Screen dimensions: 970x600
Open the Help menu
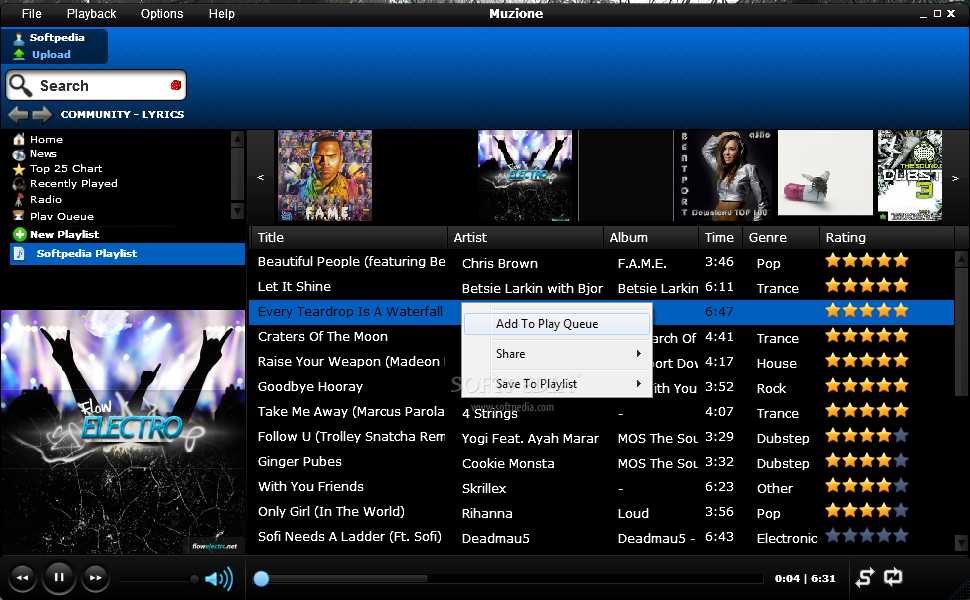point(221,14)
